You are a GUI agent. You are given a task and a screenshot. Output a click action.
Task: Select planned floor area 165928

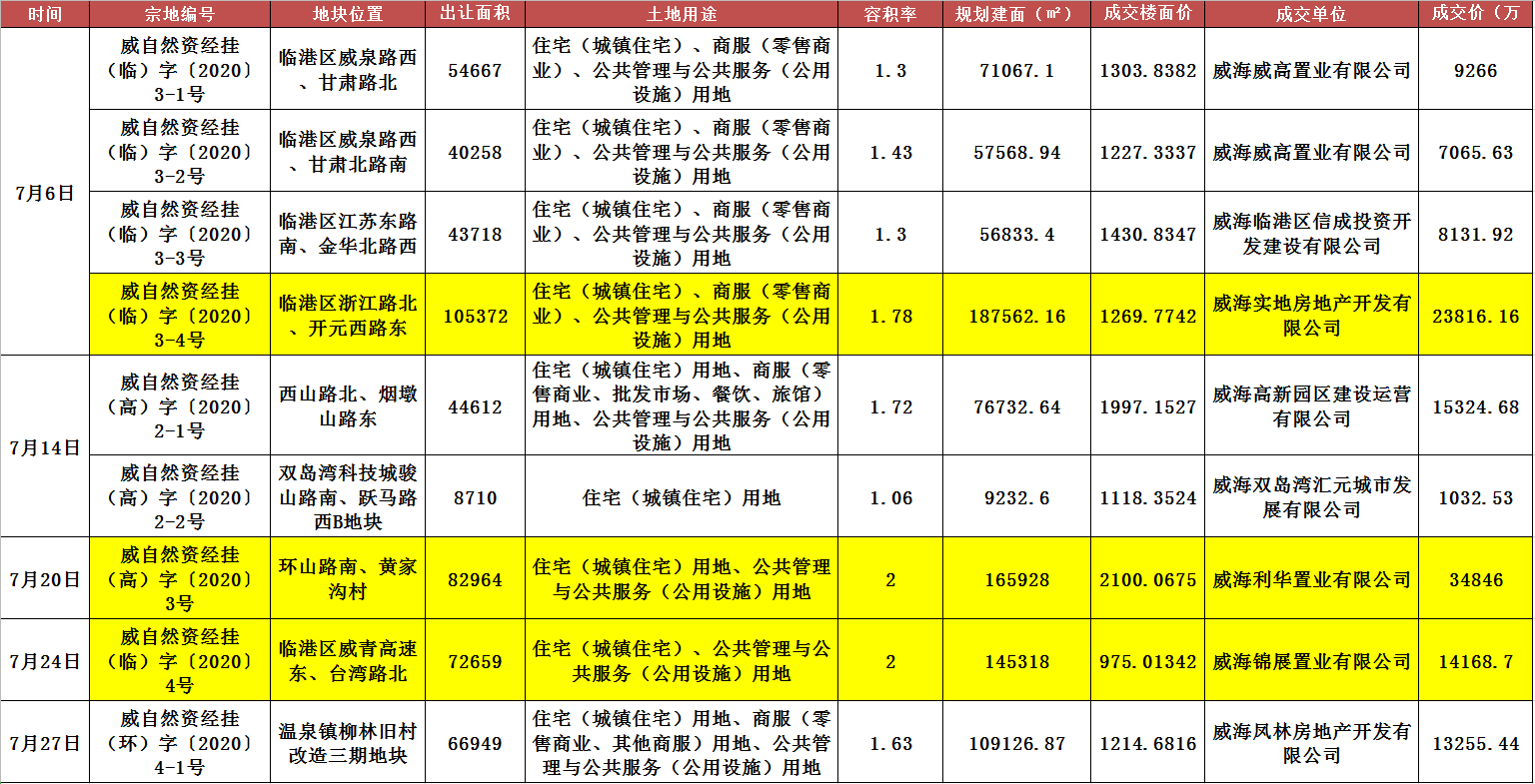tap(1017, 579)
